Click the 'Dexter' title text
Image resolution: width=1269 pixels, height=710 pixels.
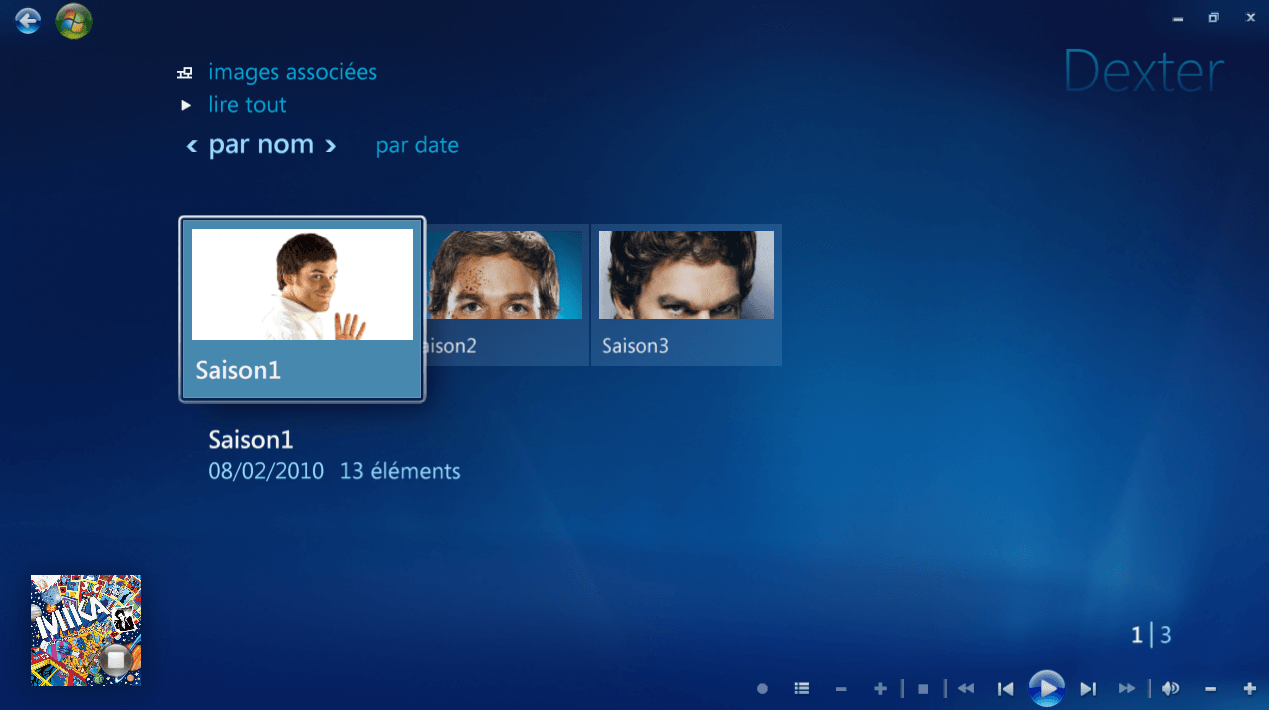click(1144, 72)
